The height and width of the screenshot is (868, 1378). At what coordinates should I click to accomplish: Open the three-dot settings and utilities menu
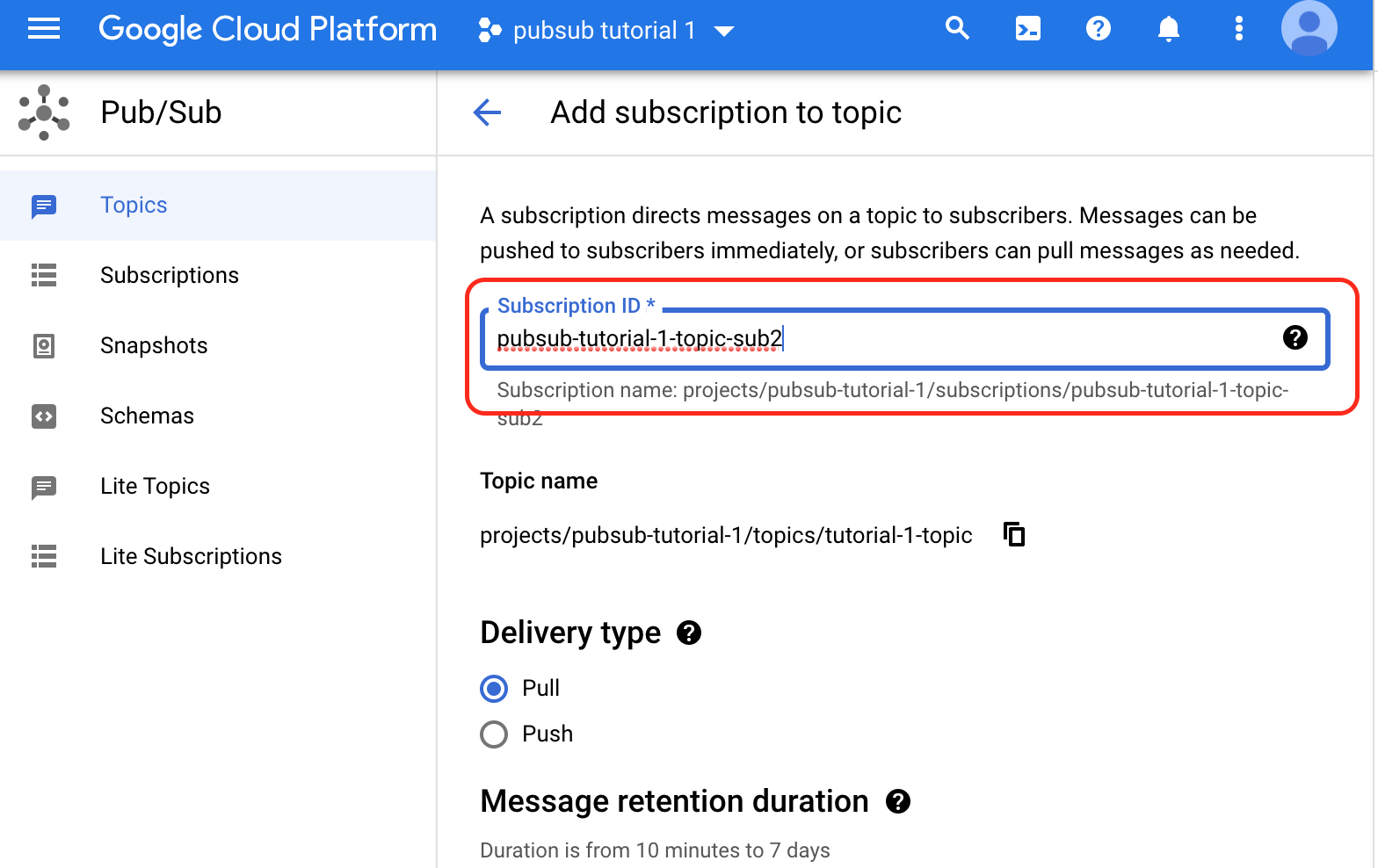[1238, 29]
